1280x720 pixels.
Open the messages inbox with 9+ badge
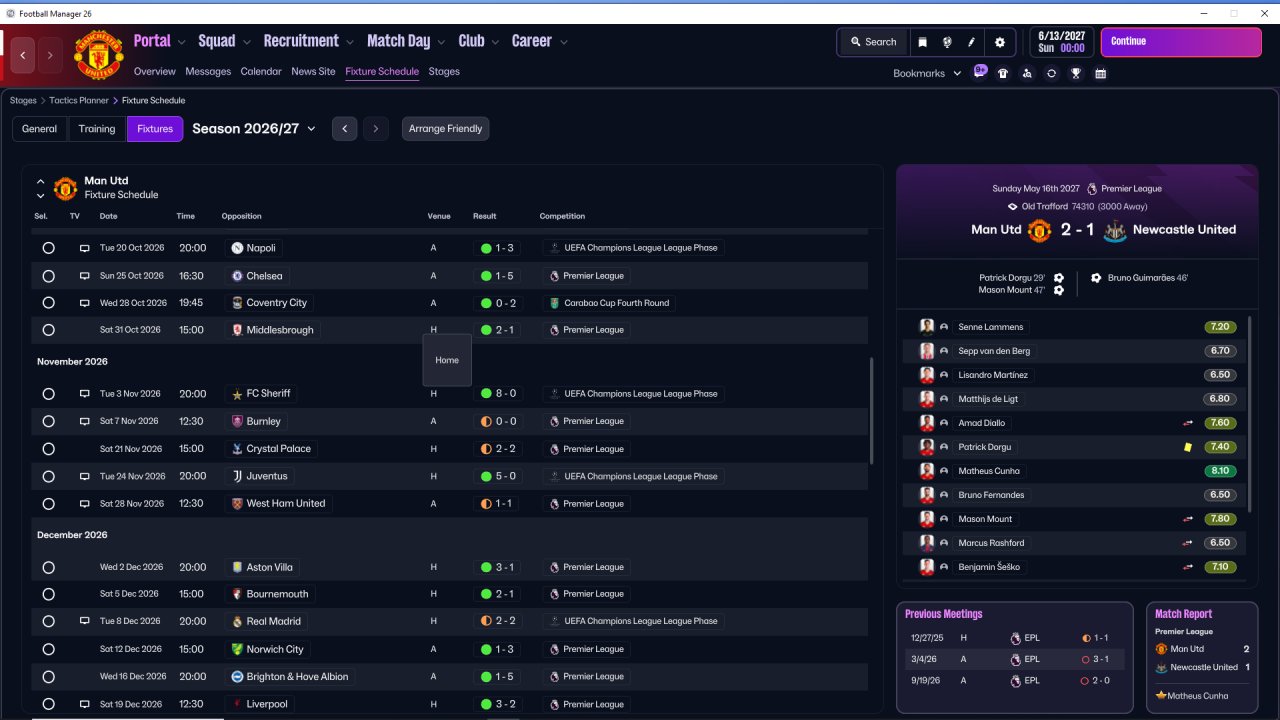pyautogui.click(x=980, y=72)
